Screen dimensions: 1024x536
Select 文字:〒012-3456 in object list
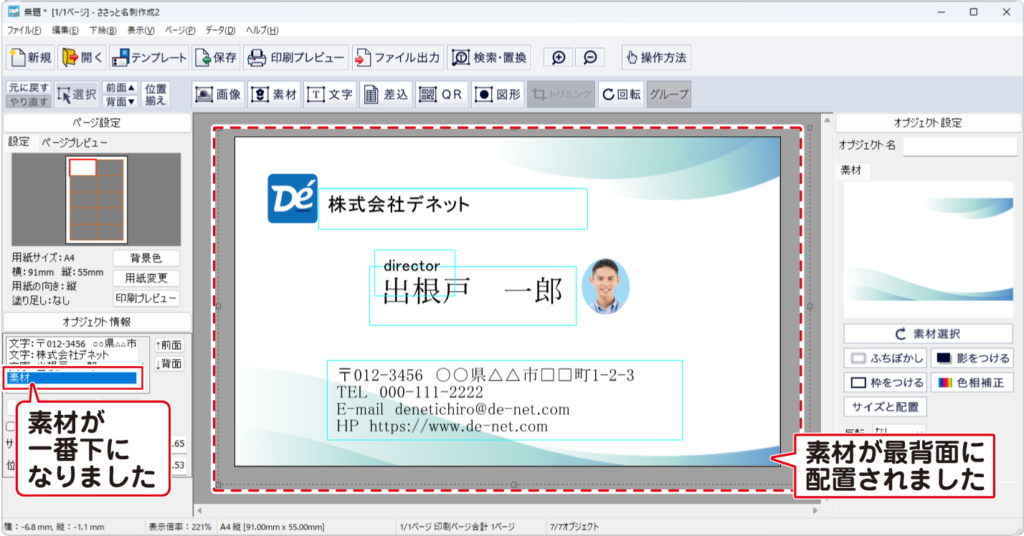(x=73, y=343)
